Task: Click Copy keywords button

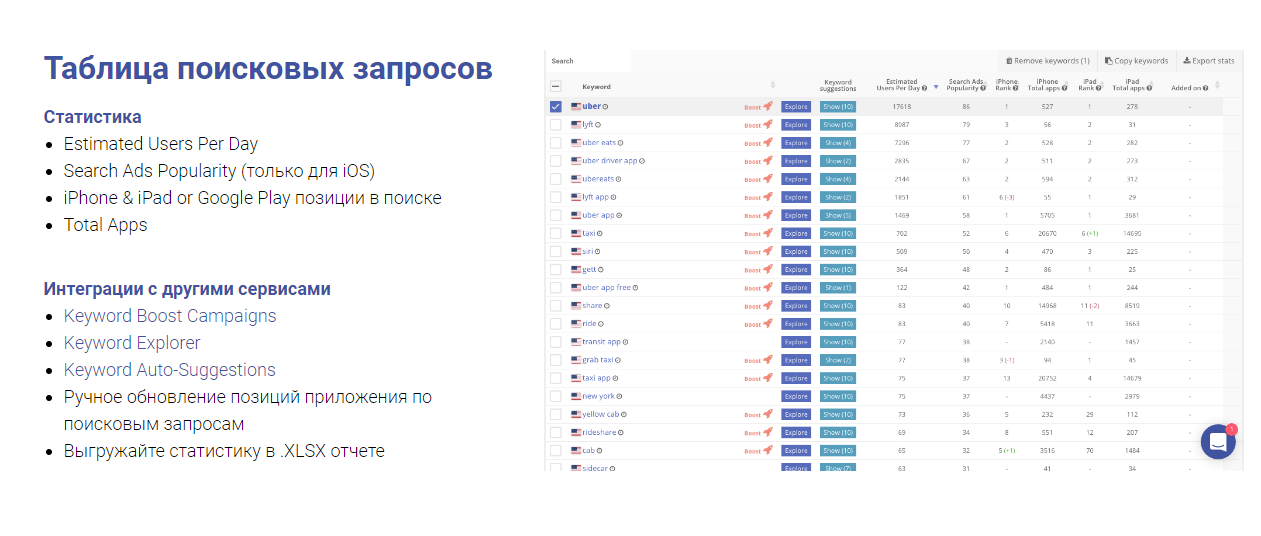Action: tap(1136, 61)
